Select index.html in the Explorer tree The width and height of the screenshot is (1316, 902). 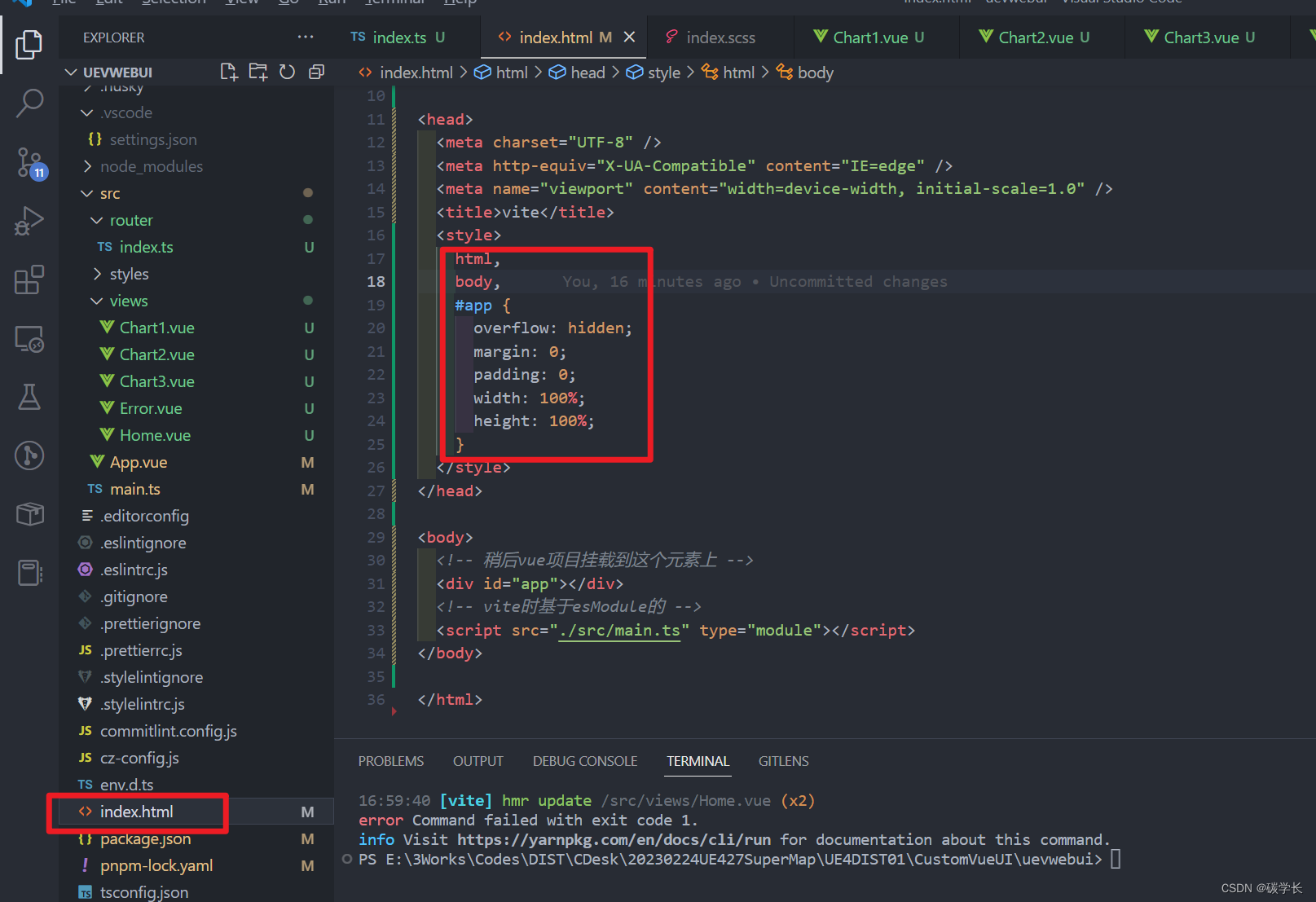[196, 812]
